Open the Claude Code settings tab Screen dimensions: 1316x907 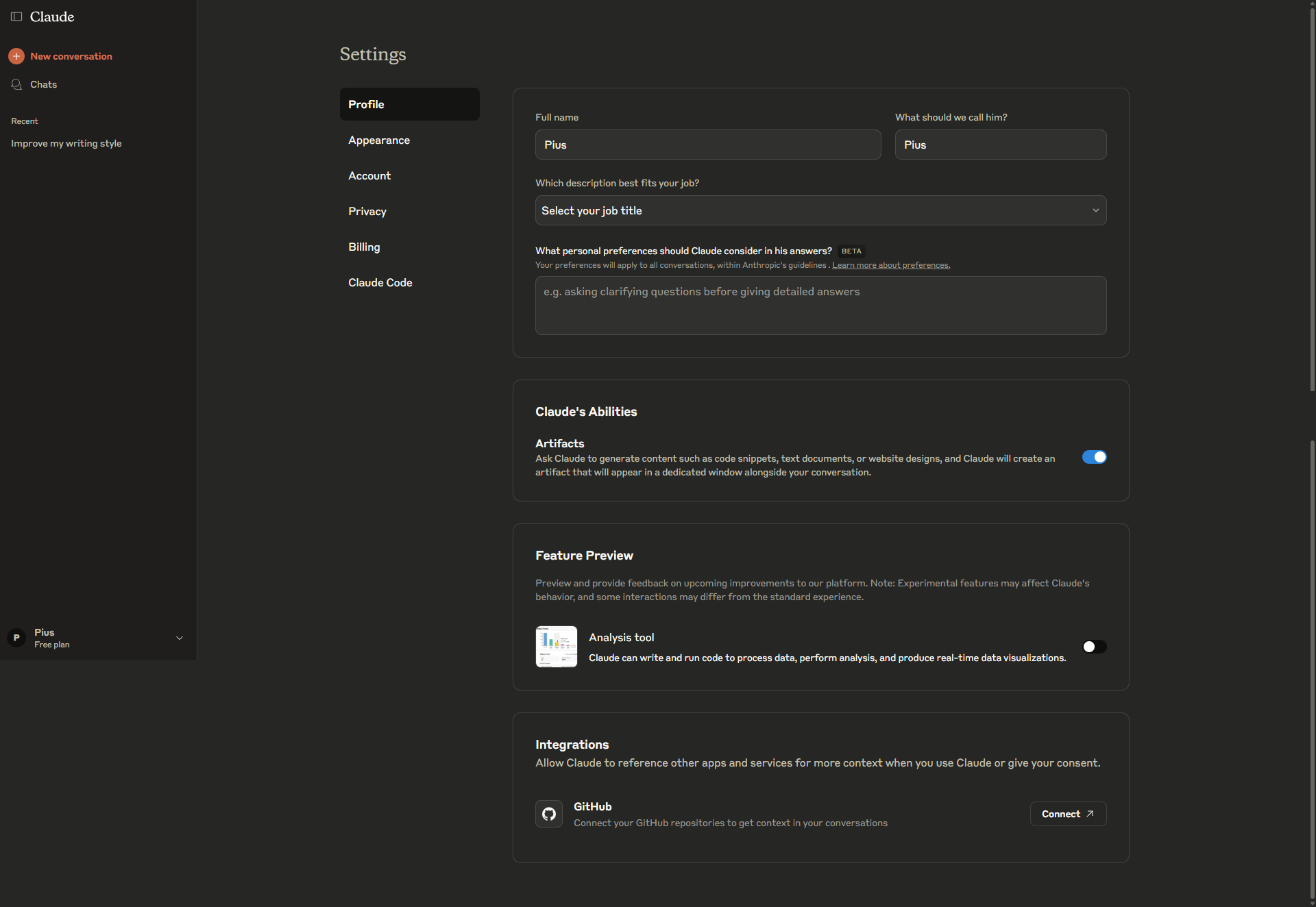tap(409, 282)
